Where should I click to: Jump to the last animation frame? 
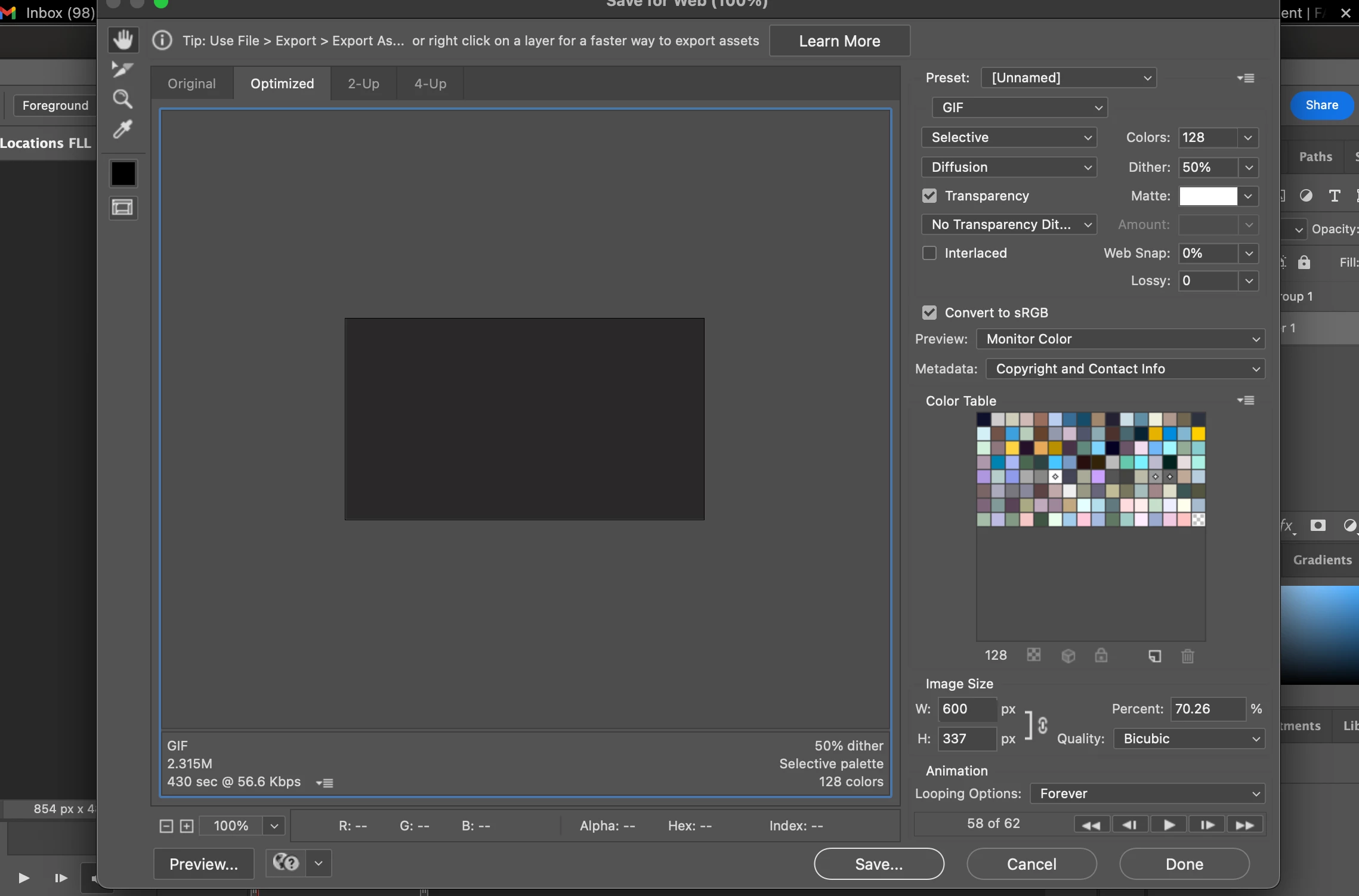[x=1244, y=825]
